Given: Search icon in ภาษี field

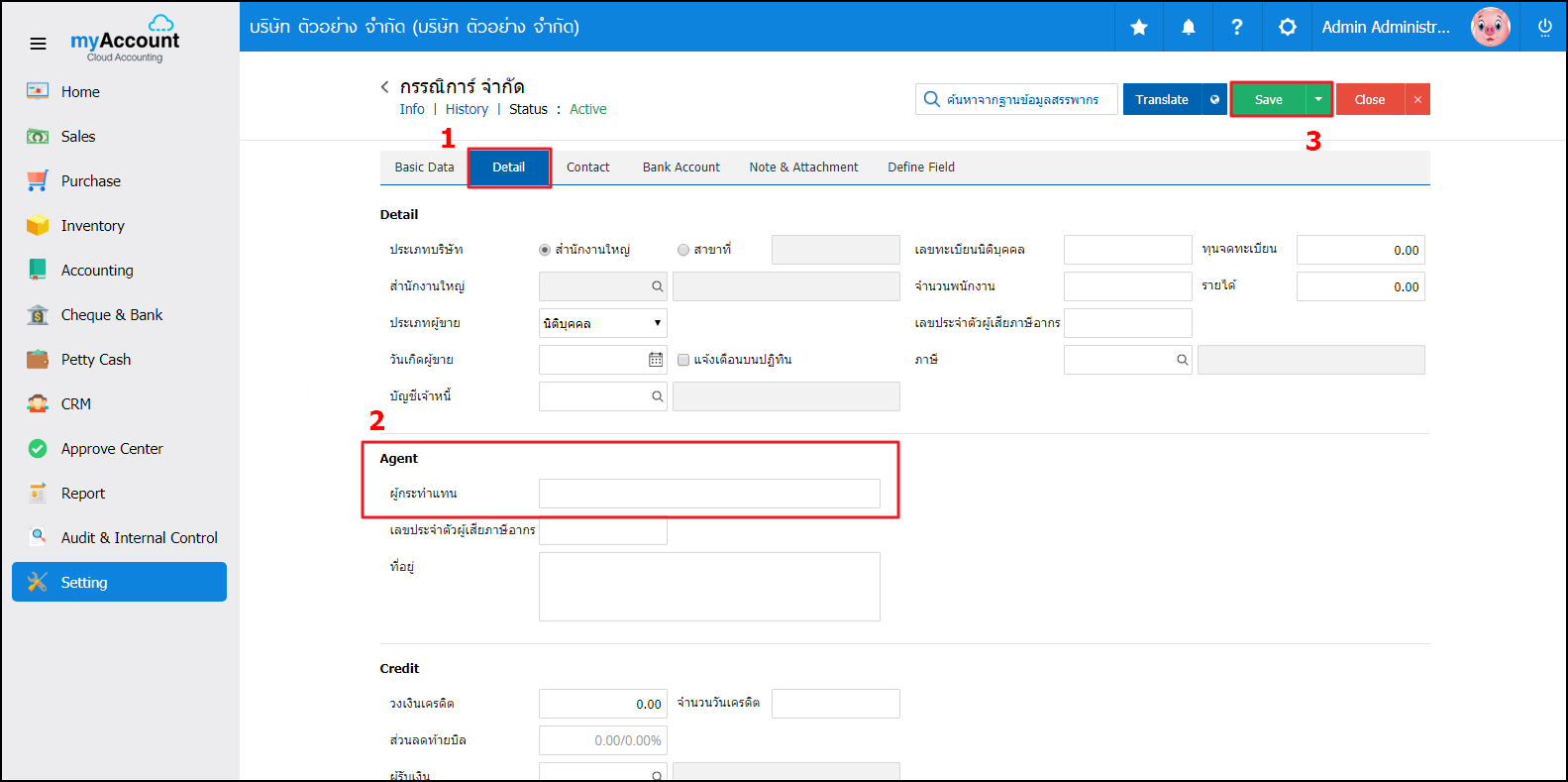Looking at the screenshot, I should (x=1182, y=360).
